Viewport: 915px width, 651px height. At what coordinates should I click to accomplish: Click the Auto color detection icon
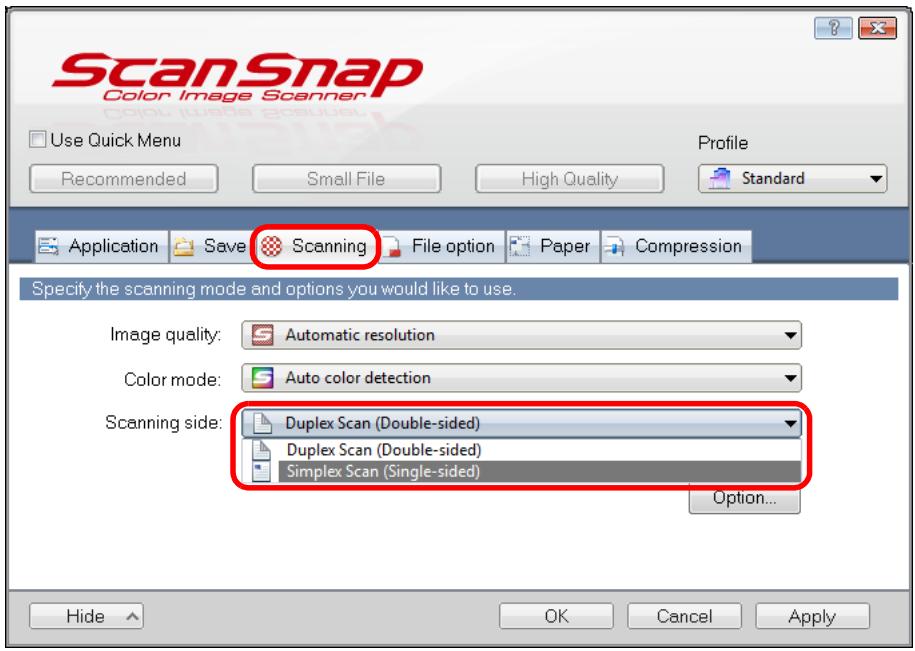[263, 378]
